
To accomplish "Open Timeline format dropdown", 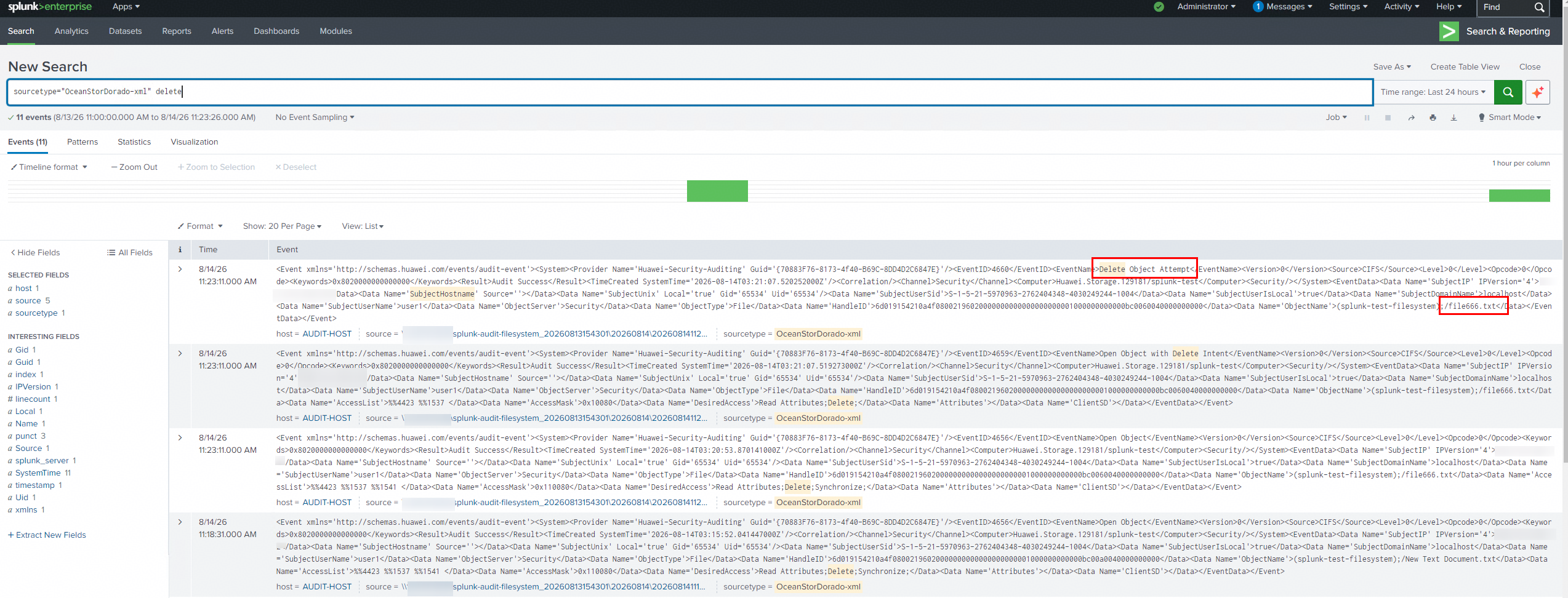I will tap(49, 167).
